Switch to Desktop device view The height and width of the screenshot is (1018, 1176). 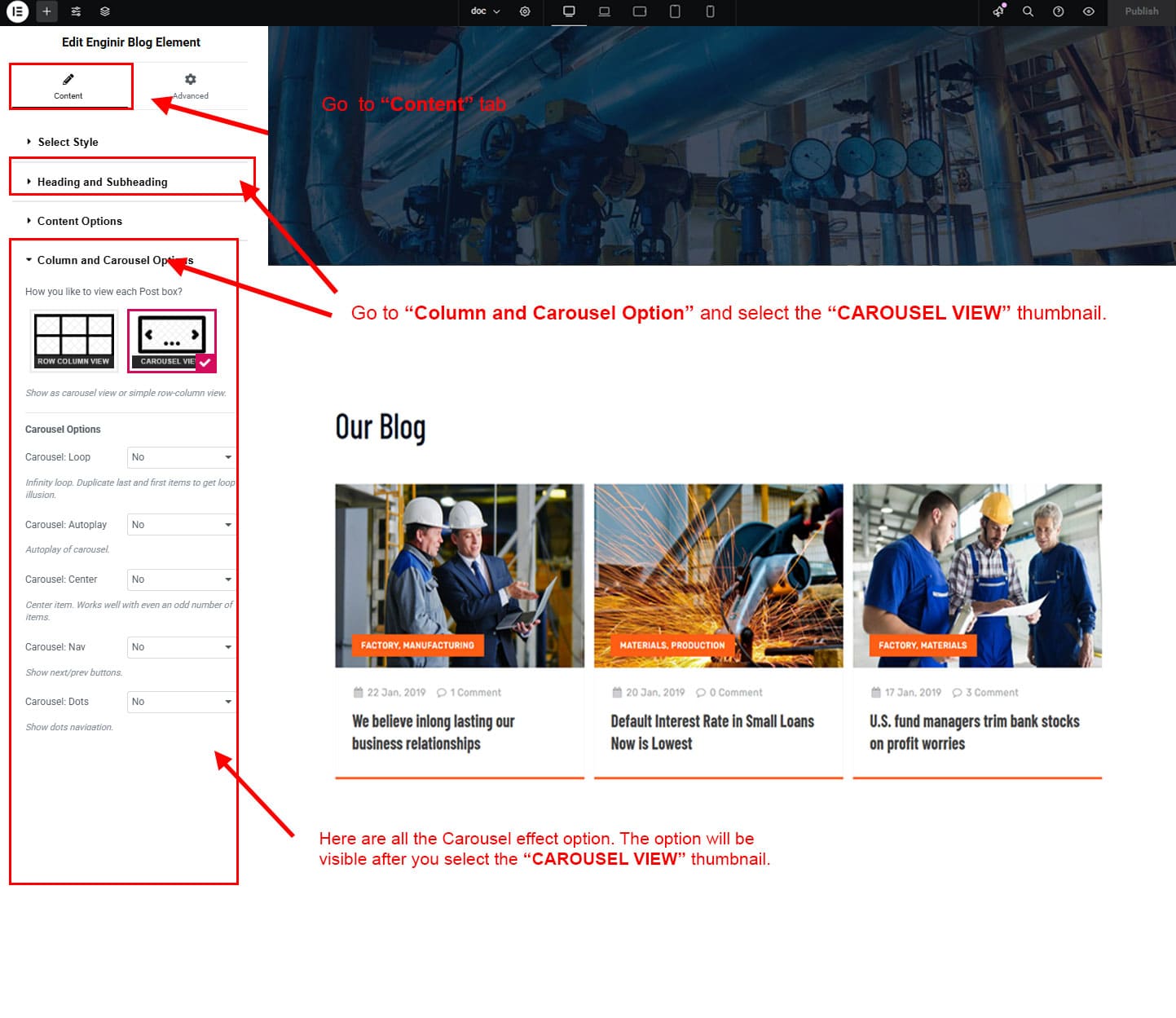click(x=569, y=11)
